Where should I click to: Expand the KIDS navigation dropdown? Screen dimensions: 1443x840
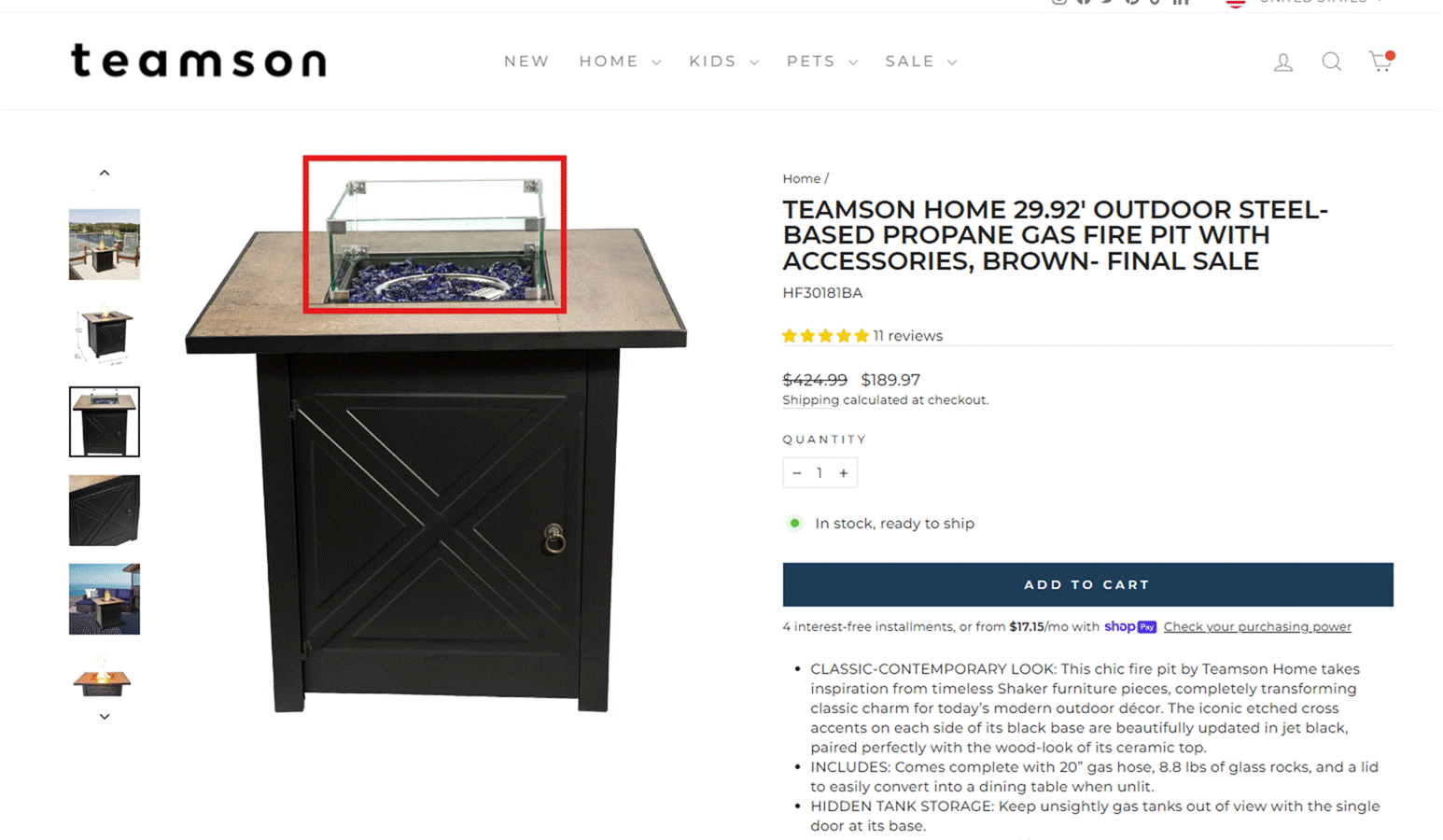click(723, 62)
